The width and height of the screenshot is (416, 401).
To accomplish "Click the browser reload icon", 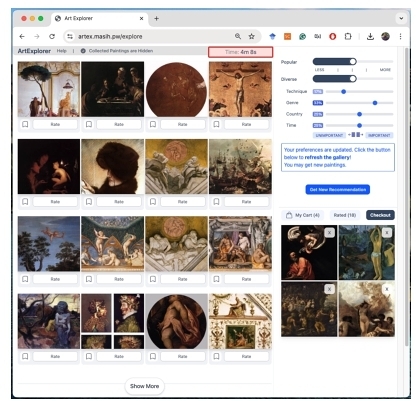I will click(52, 36).
